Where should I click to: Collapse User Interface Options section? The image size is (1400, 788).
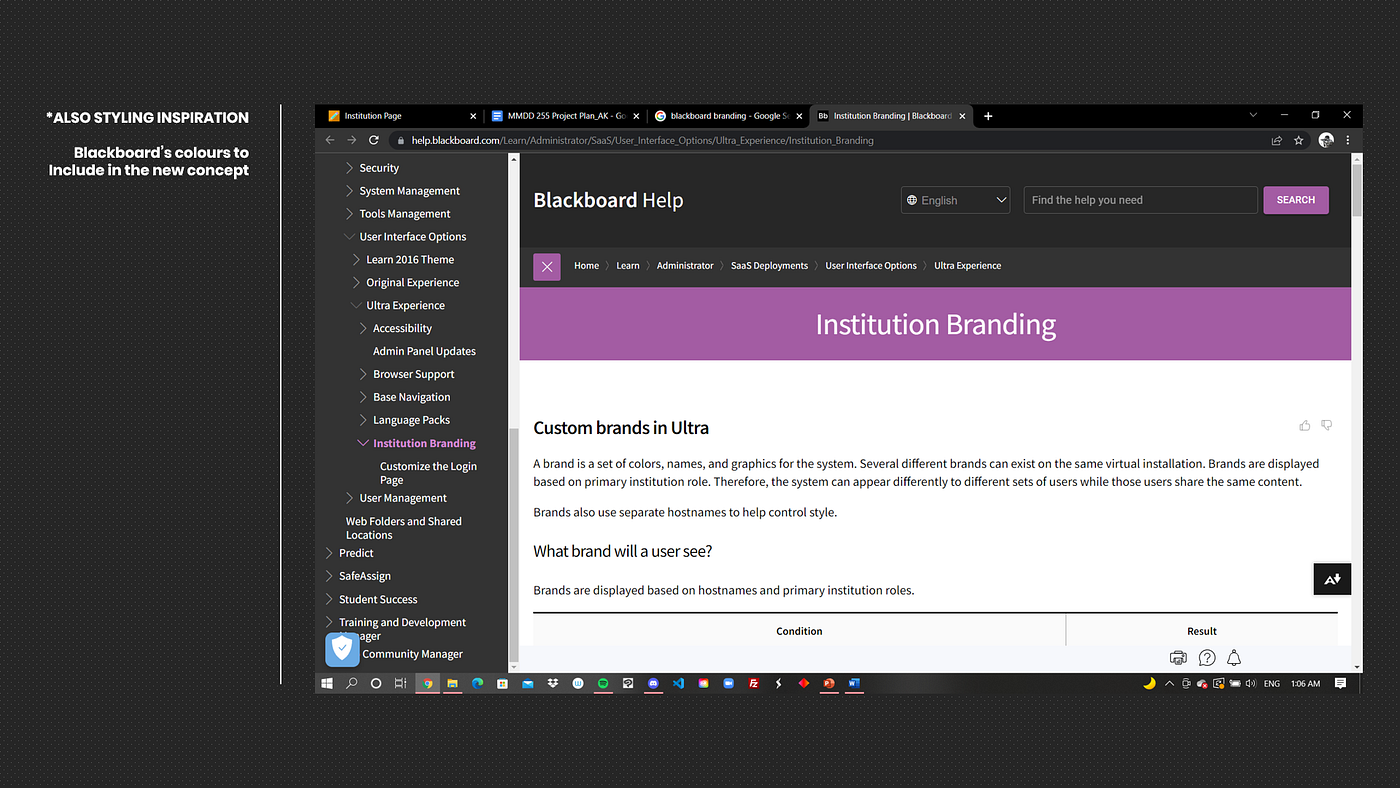pos(349,237)
